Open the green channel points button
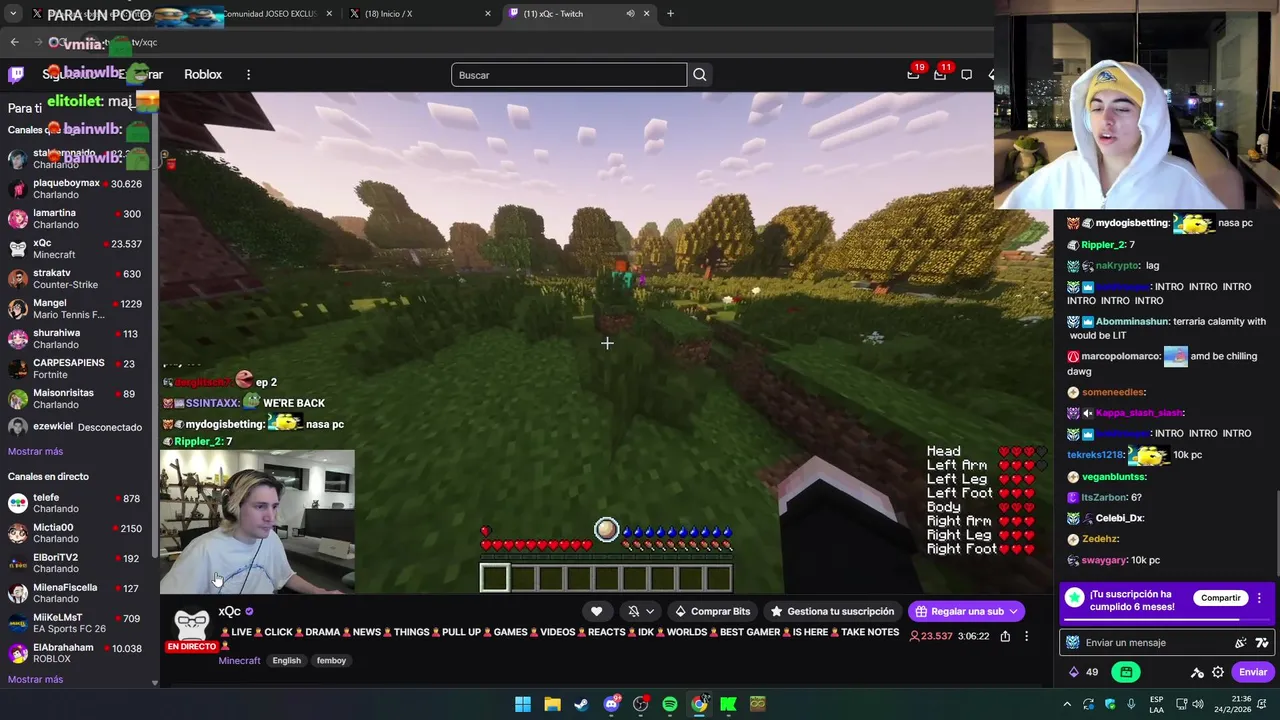Image resolution: width=1280 pixels, height=720 pixels. (x=1126, y=672)
